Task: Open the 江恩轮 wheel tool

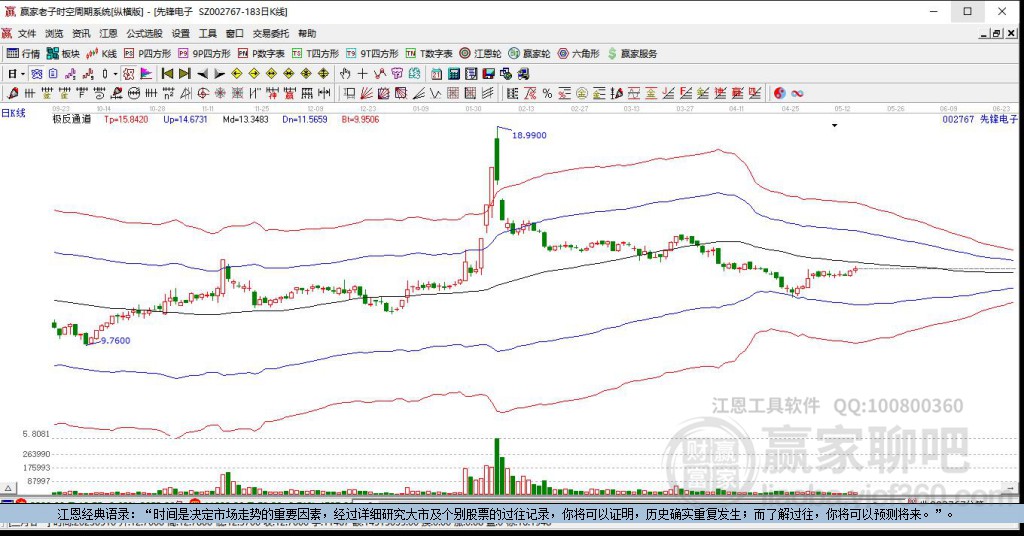Action: 480,54
